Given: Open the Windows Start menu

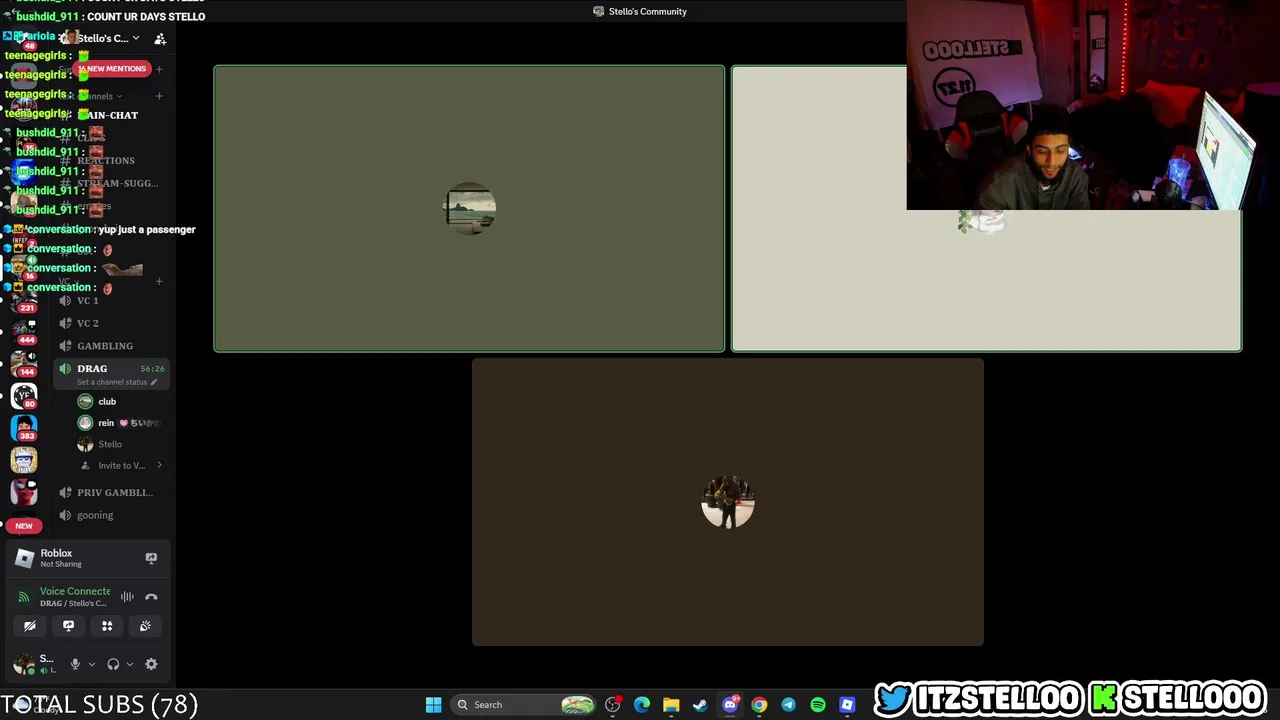Looking at the screenshot, I should coord(433,705).
